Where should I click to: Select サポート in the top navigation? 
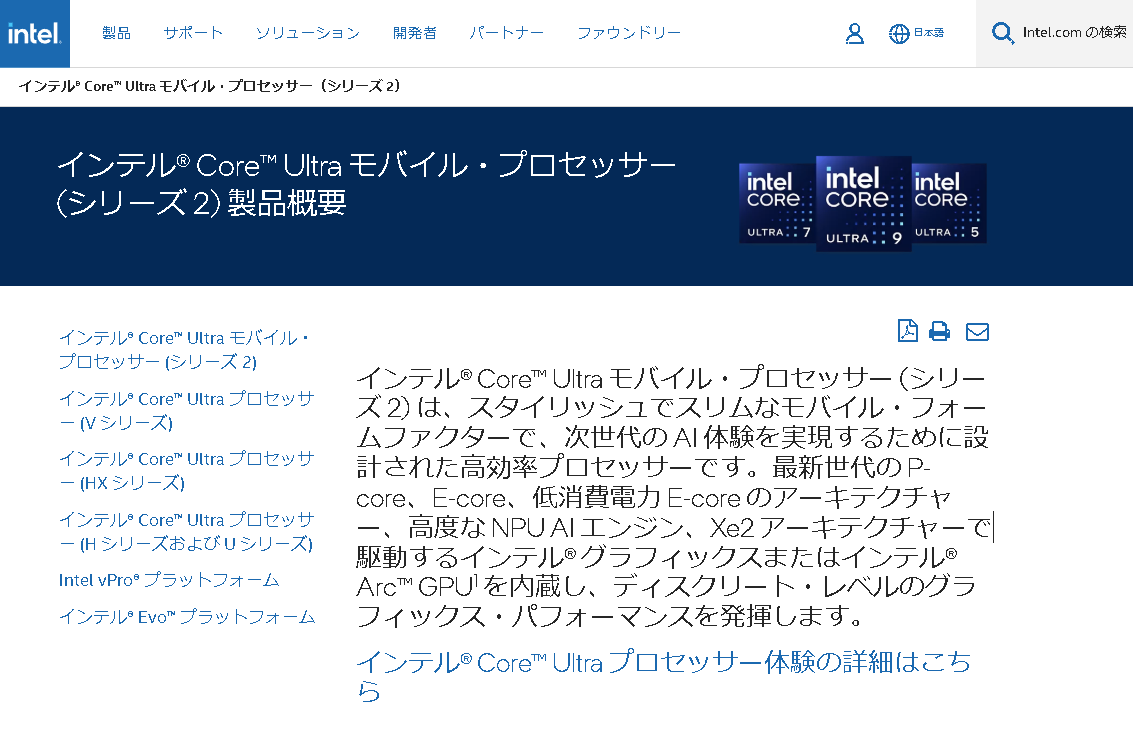click(192, 32)
